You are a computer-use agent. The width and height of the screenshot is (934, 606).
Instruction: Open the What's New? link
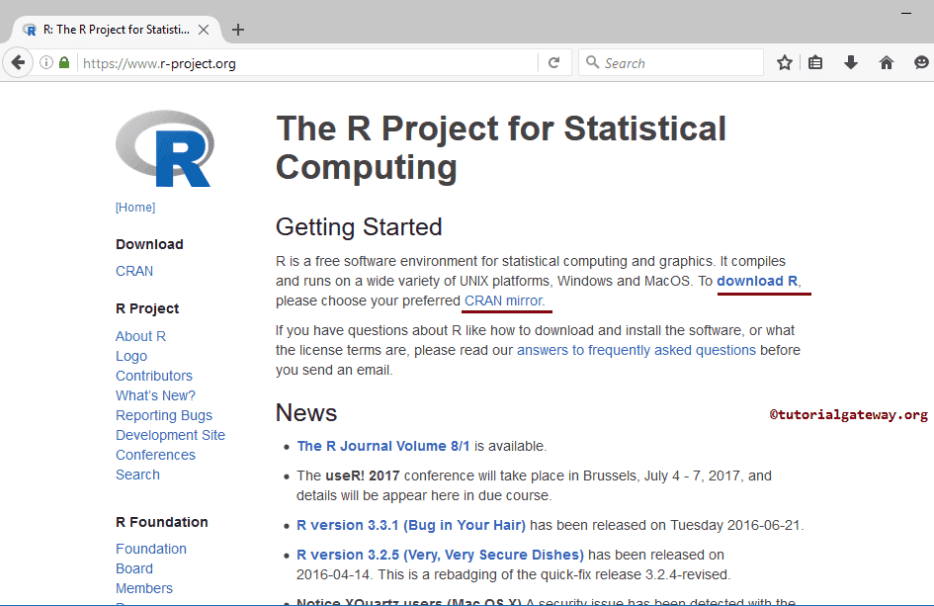155,396
